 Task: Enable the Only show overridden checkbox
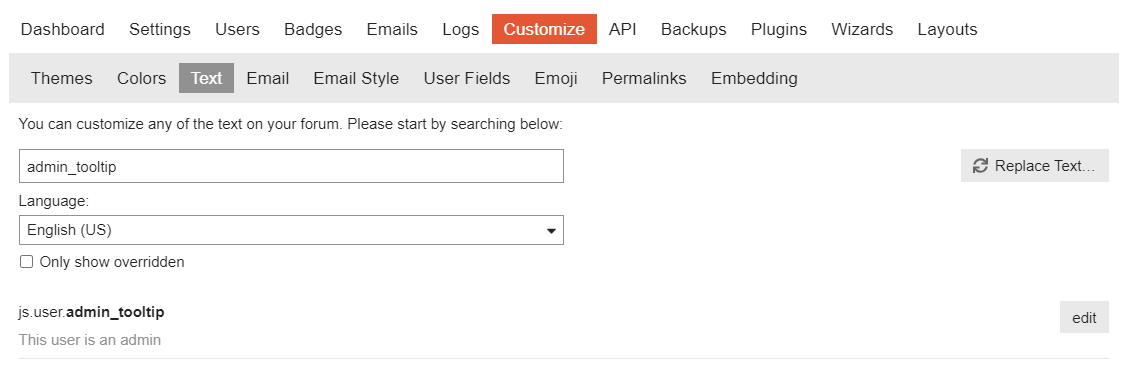pos(27,262)
